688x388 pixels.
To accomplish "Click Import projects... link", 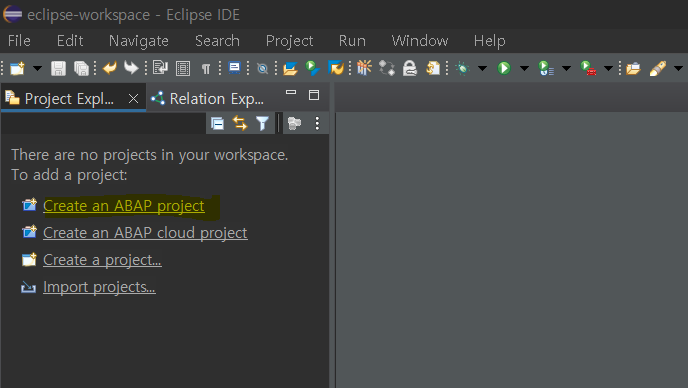I will [x=99, y=287].
